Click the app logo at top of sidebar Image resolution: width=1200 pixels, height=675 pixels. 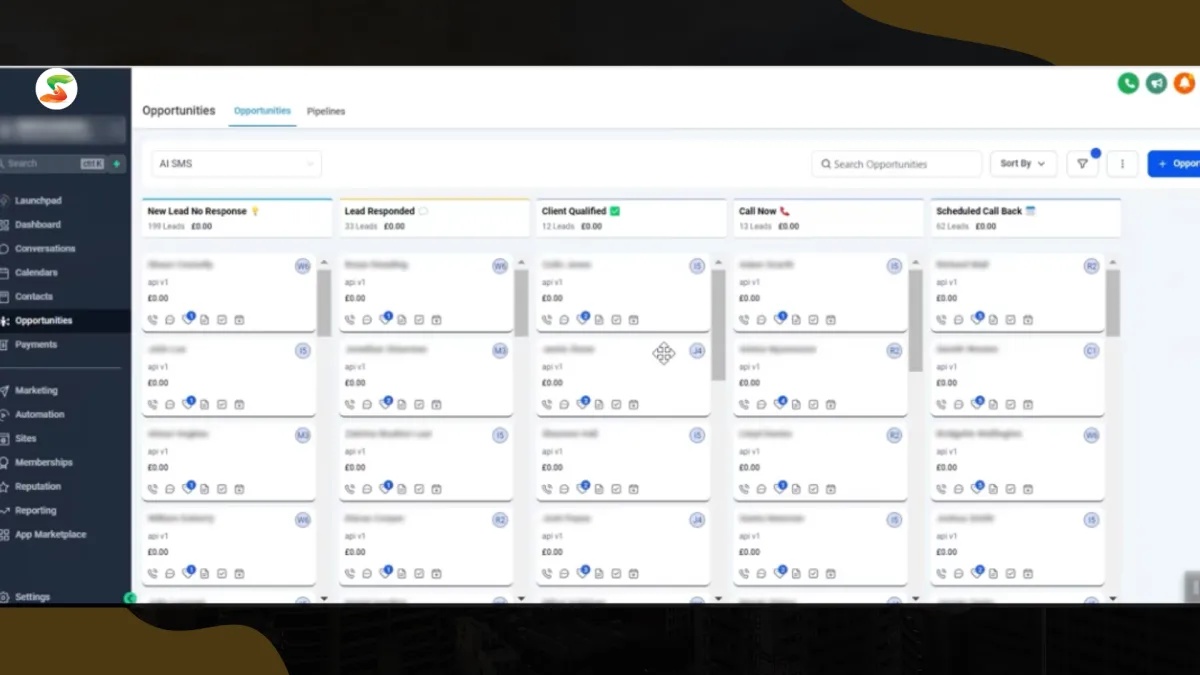(x=56, y=89)
